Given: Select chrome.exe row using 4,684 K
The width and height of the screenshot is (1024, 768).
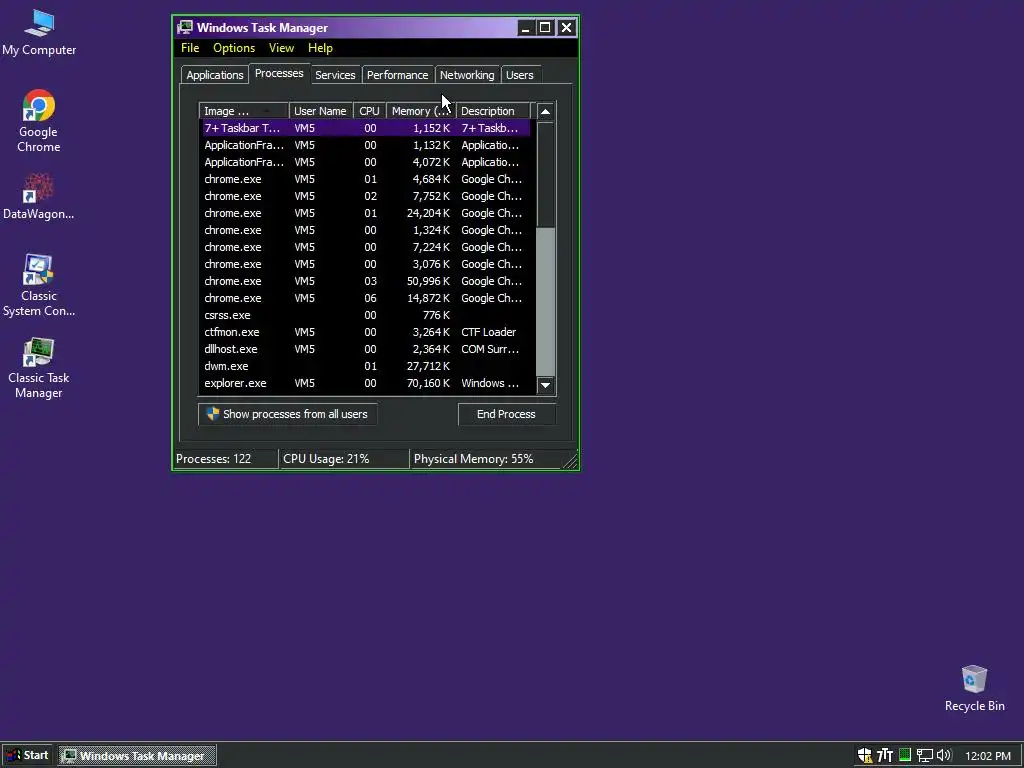Looking at the screenshot, I should (366, 179).
